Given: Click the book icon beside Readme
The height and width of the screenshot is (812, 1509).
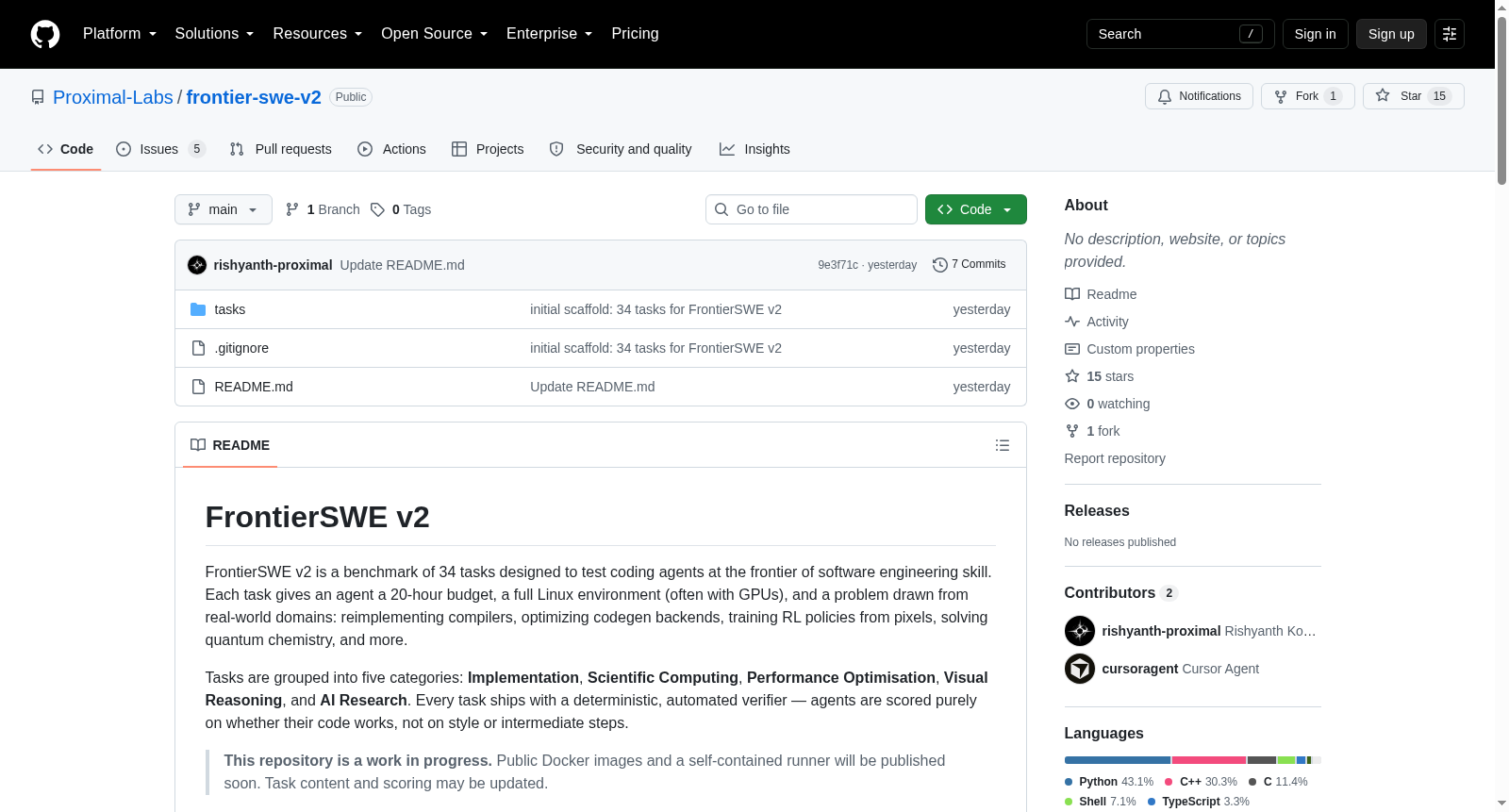Looking at the screenshot, I should (x=1072, y=294).
